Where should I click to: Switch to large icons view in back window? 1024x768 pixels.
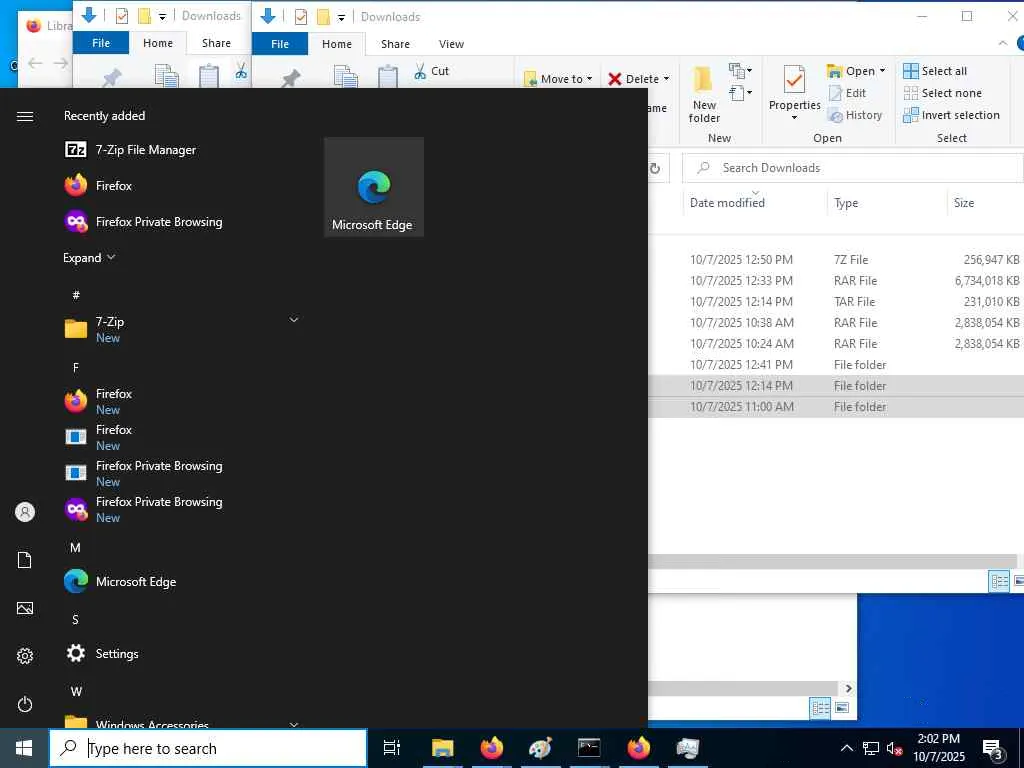(x=842, y=707)
